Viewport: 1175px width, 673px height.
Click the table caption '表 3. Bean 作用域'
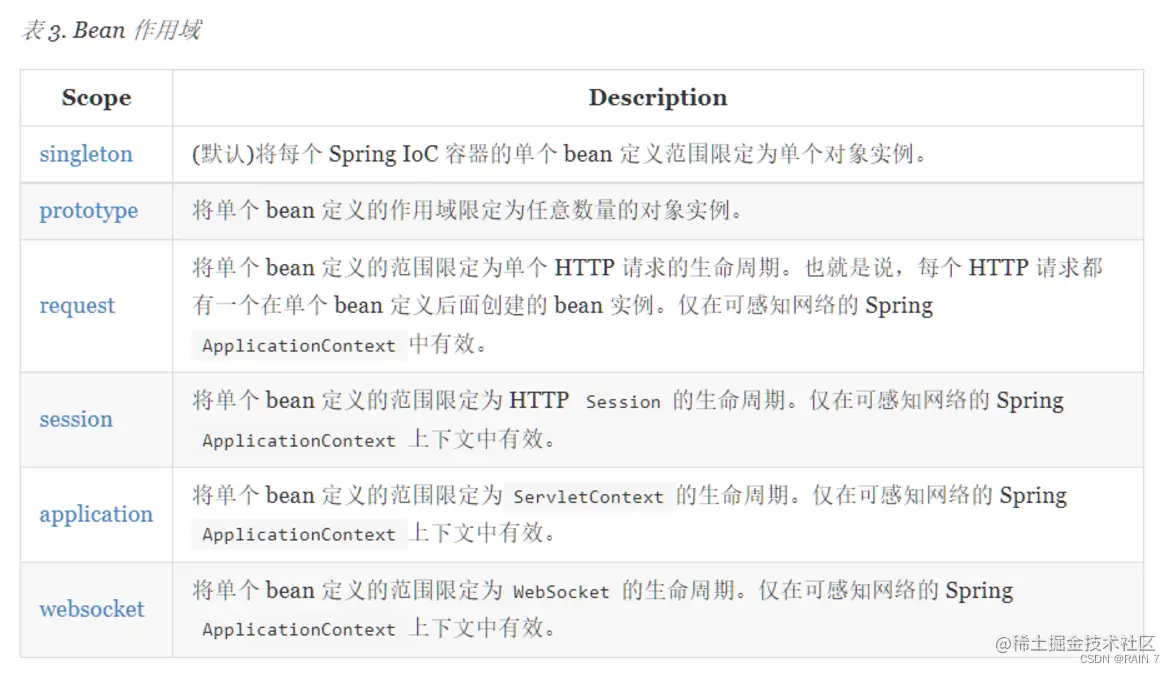click(x=112, y=30)
